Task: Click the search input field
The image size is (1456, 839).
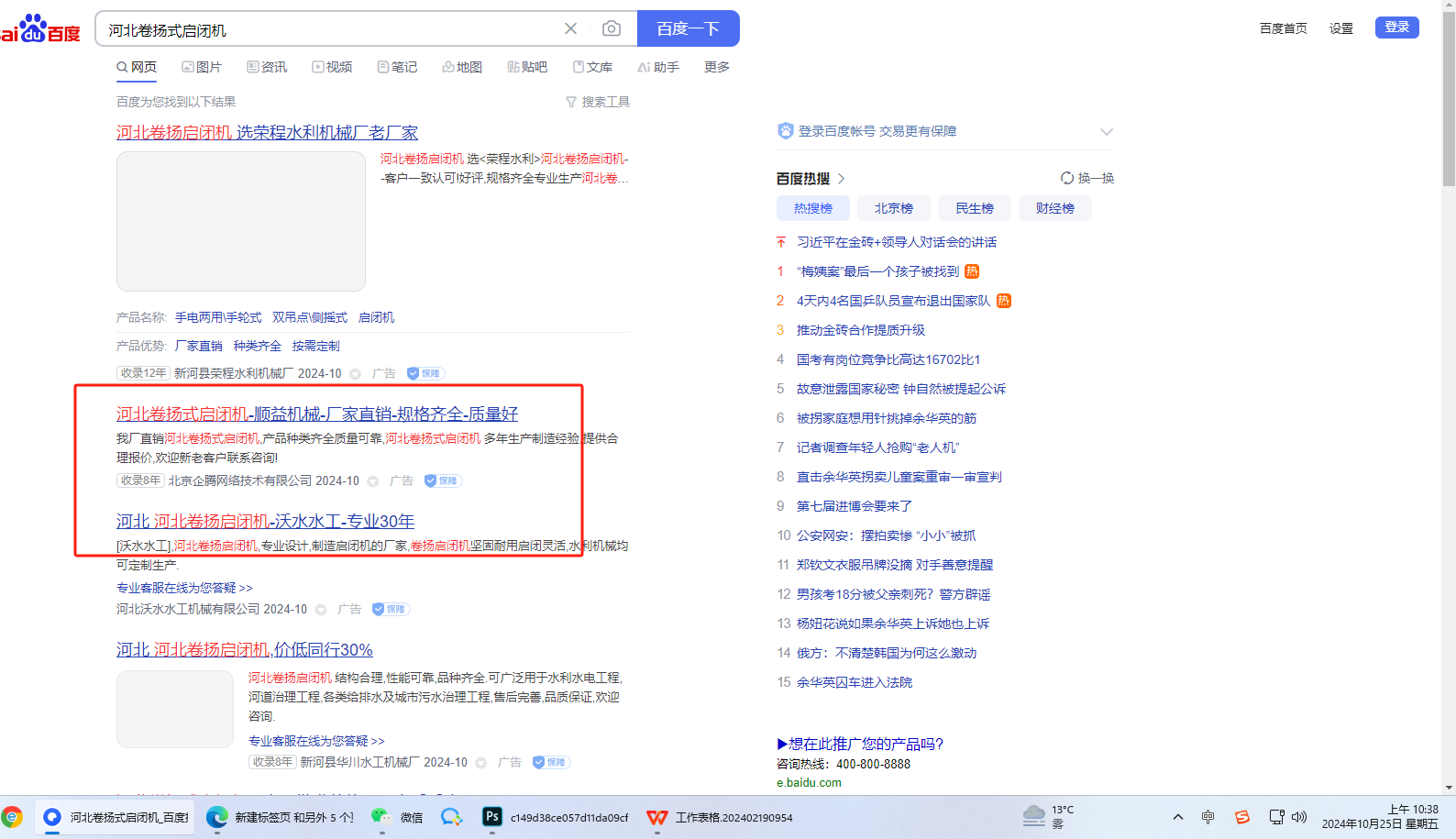Action: pyautogui.click(x=330, y=30)
